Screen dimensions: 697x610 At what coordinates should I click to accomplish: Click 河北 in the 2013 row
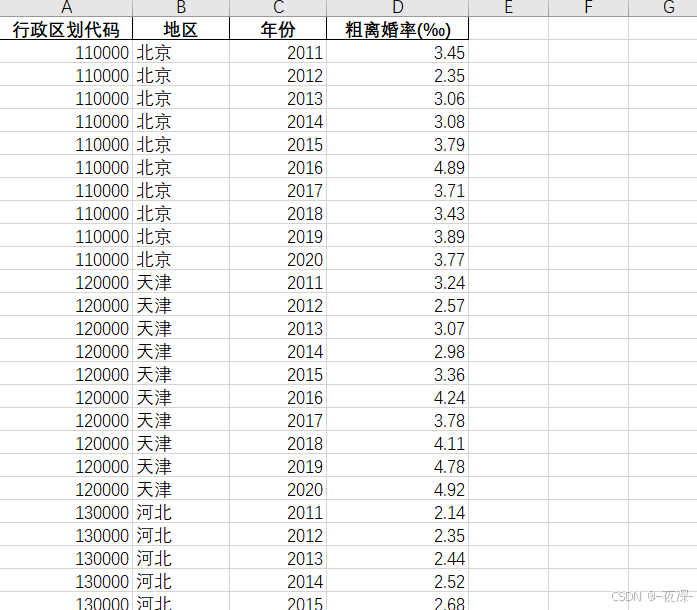click(181, 558)
